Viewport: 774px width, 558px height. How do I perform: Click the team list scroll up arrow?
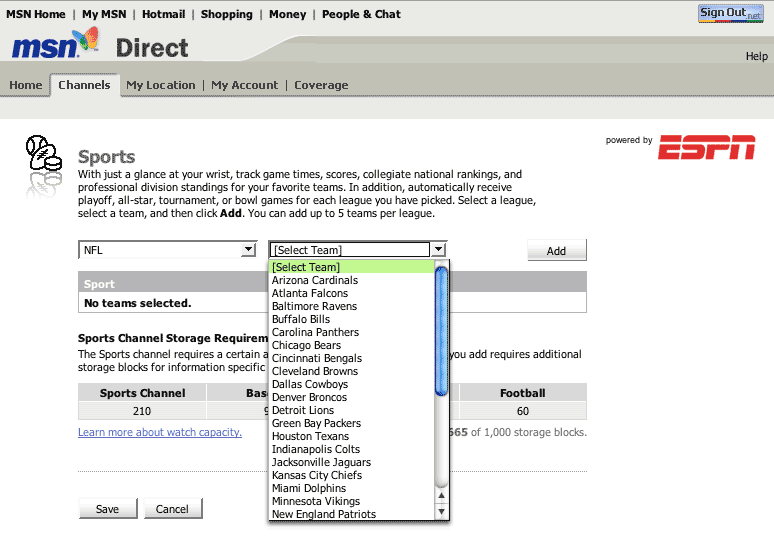[441, 495]
